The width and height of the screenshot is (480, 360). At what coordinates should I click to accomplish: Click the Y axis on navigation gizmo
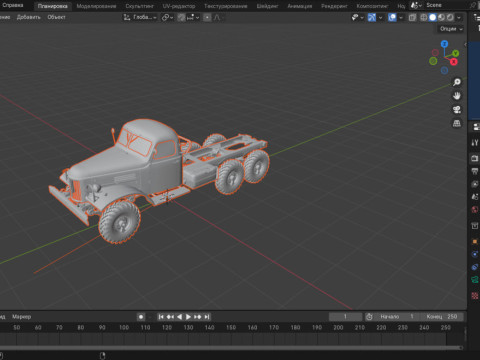pos(456,53)
